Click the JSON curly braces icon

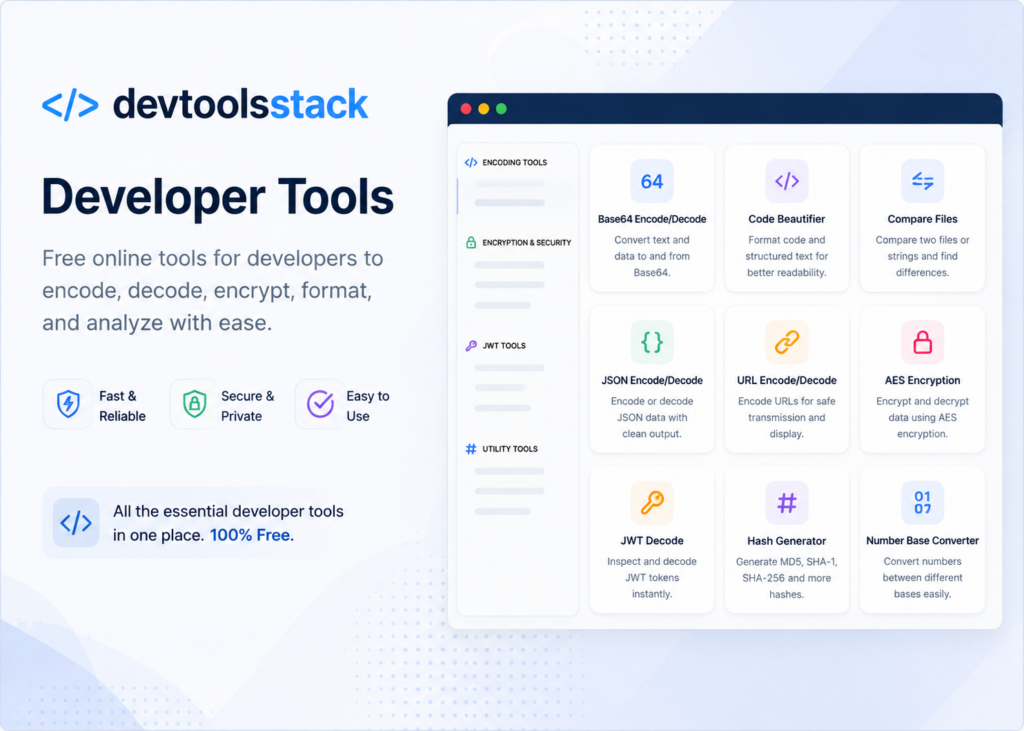click(x=652, y=342)
